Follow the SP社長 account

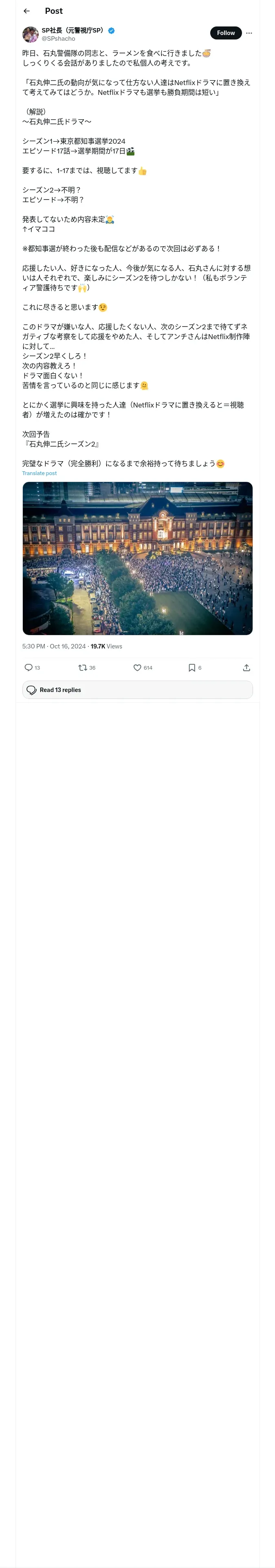click(x=226, y=33)
